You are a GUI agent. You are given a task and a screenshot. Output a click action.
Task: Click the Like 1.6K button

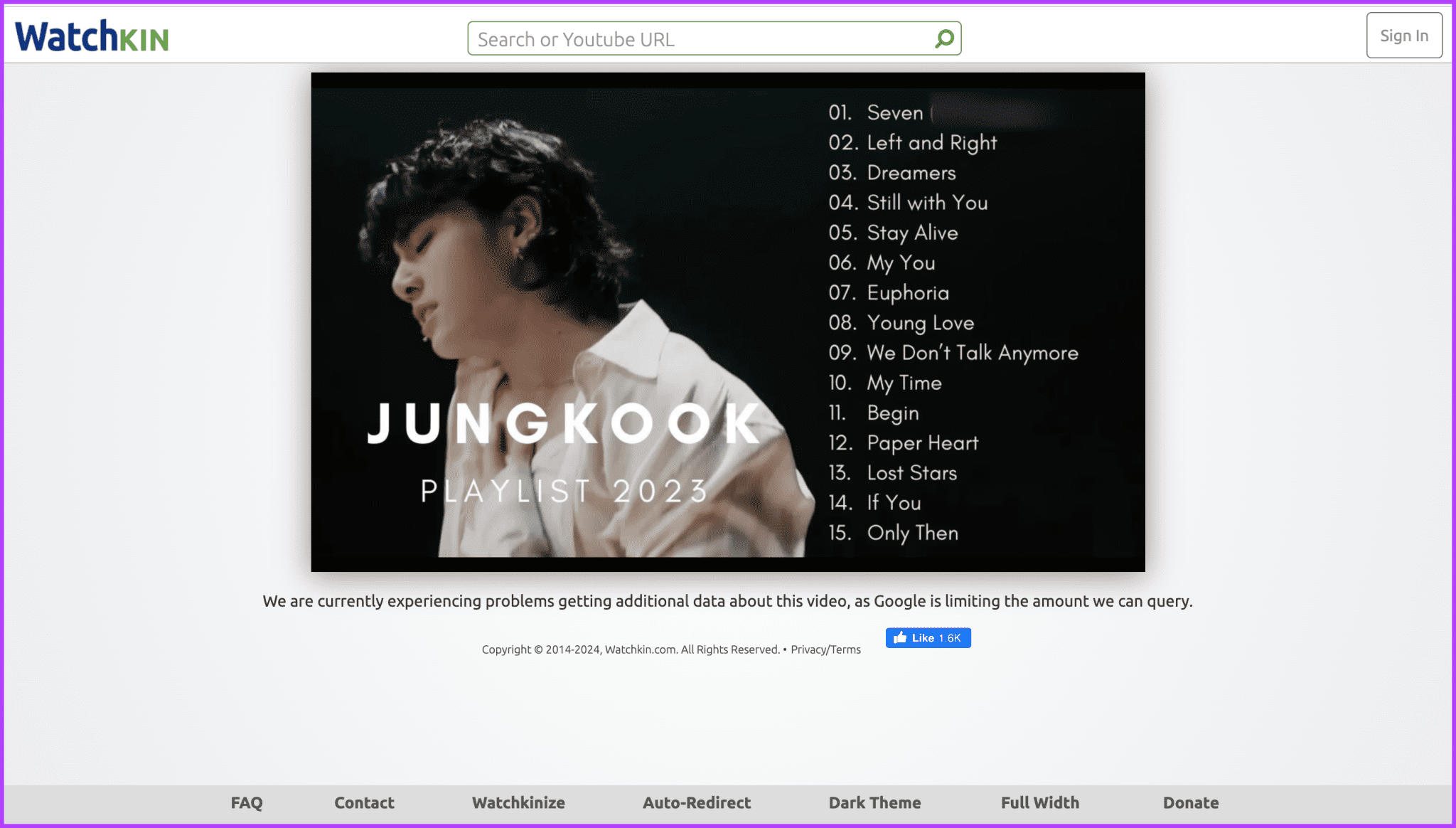tap(928, 638)
